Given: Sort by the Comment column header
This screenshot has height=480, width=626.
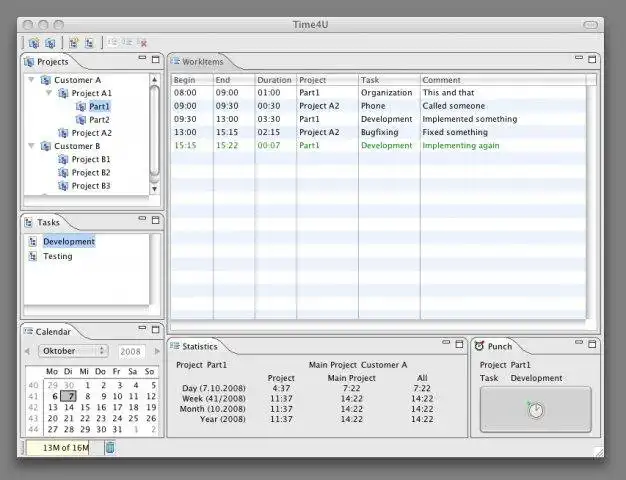Looking at the screenshot, I should point(503,80).
